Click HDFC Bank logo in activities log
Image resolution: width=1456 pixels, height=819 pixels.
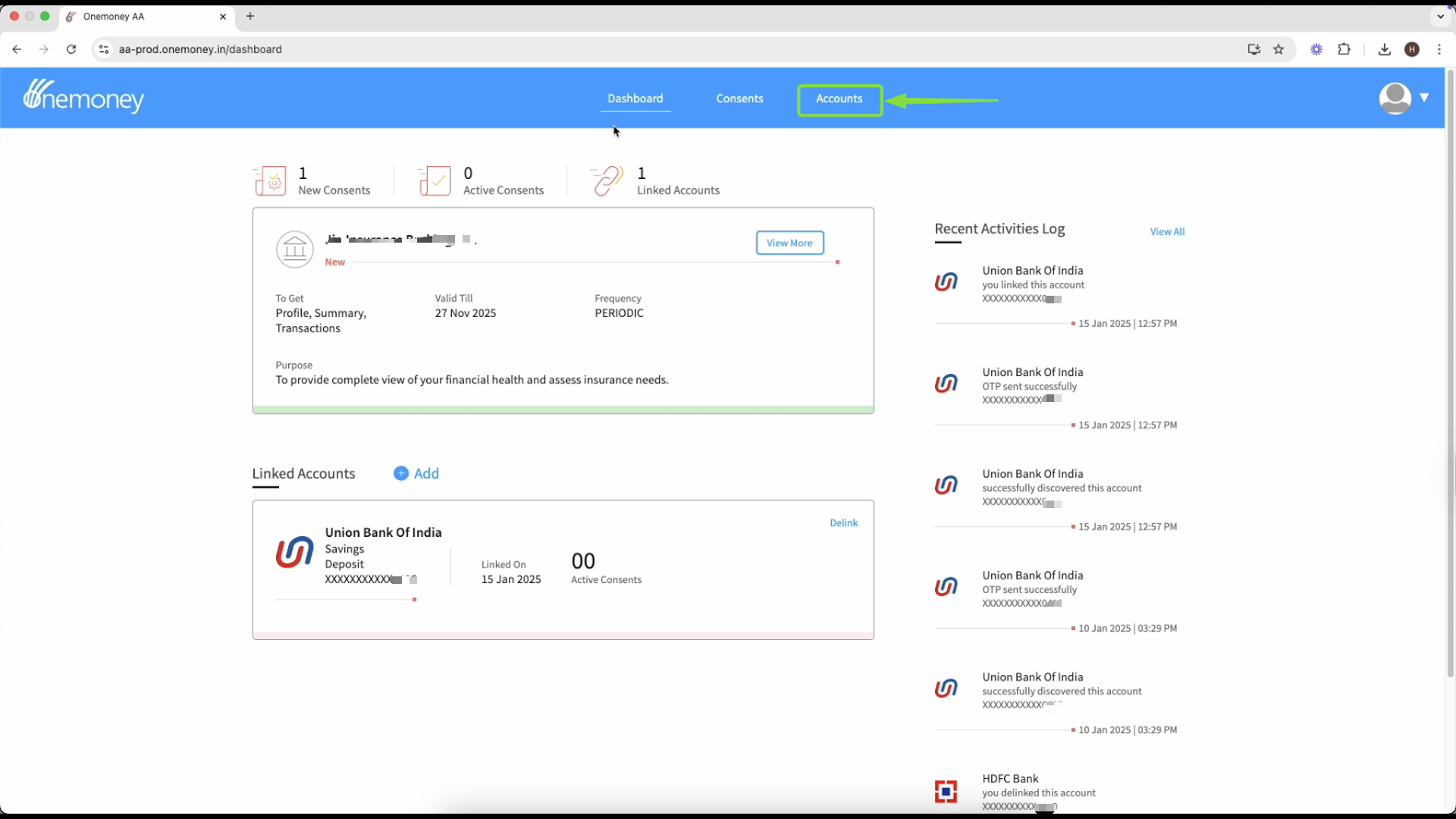pyautogui.click(x=946, y=791)
